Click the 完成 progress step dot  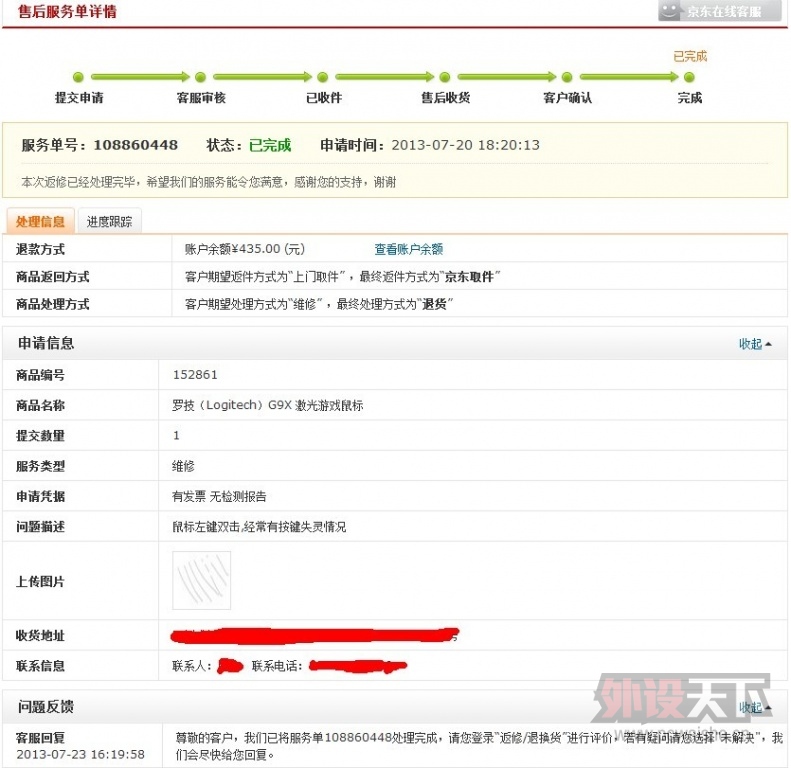tap(689, 77)
